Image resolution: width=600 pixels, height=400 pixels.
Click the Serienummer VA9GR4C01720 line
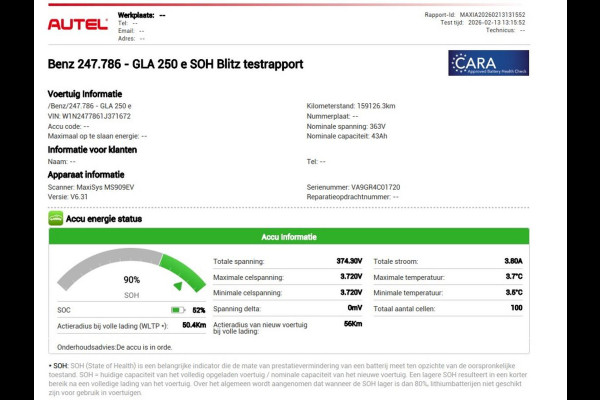coord(353,187)
